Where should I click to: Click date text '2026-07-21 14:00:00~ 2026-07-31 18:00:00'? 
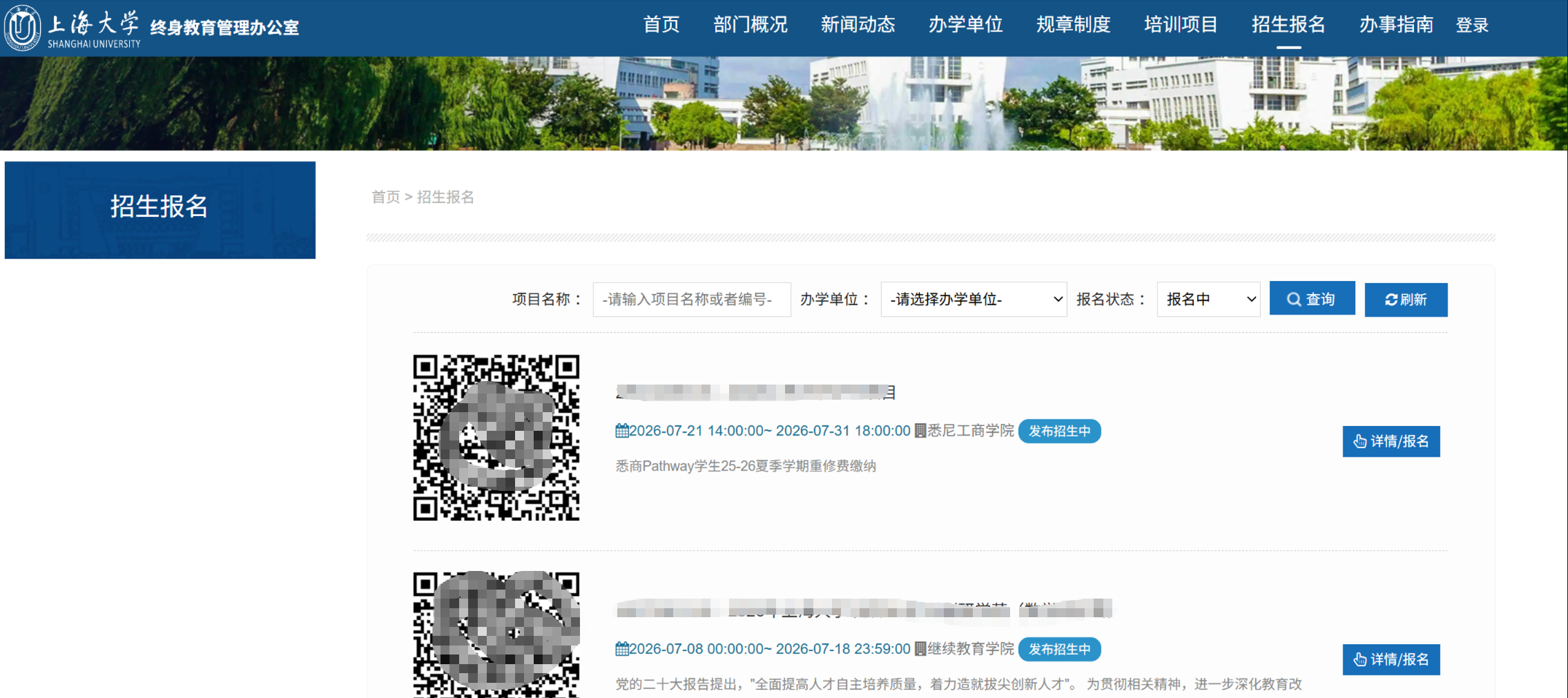click(x=770, y=431)
